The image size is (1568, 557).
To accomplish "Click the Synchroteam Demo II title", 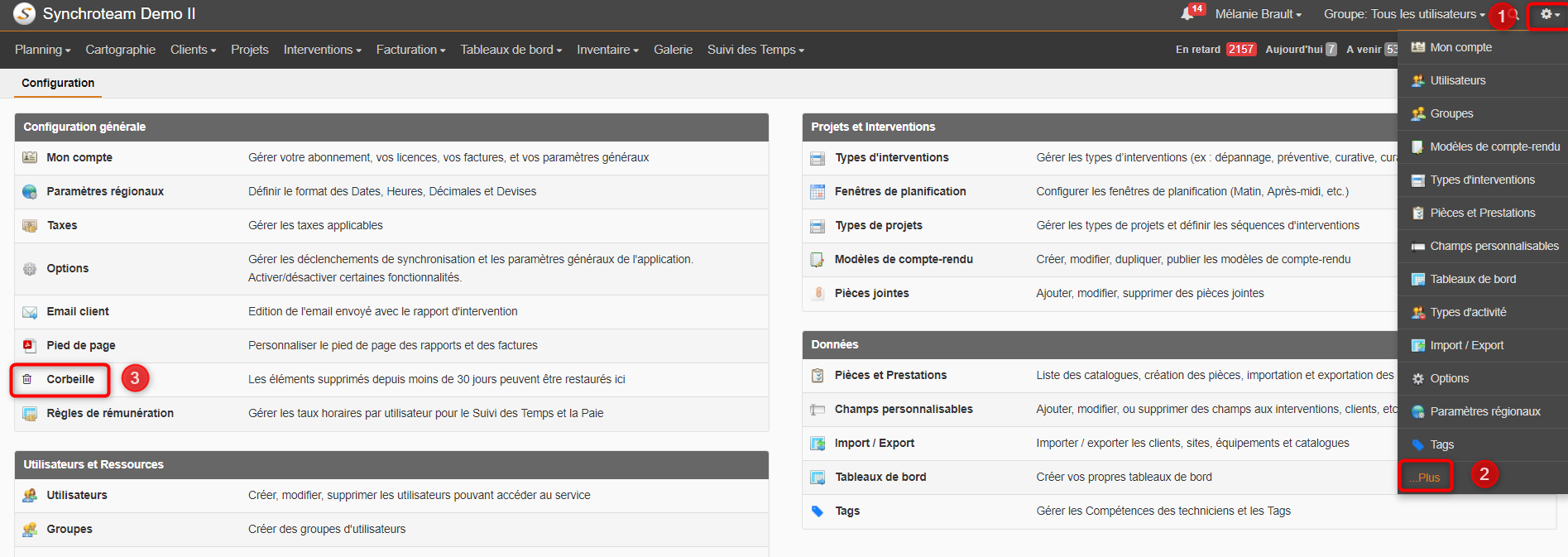I will 119,14.
